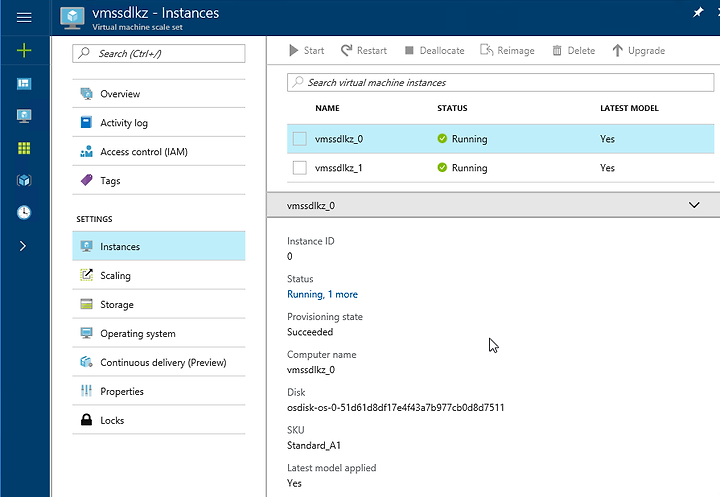Open the hamburger menu icon

click(x=24, y=17)
